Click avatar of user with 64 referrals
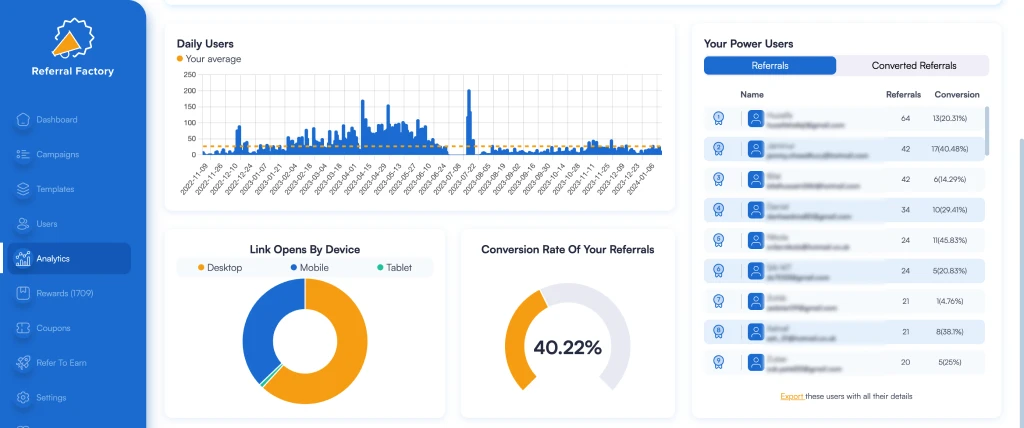The width and height of the screenshot is (1024, 428). click(756, 119)
